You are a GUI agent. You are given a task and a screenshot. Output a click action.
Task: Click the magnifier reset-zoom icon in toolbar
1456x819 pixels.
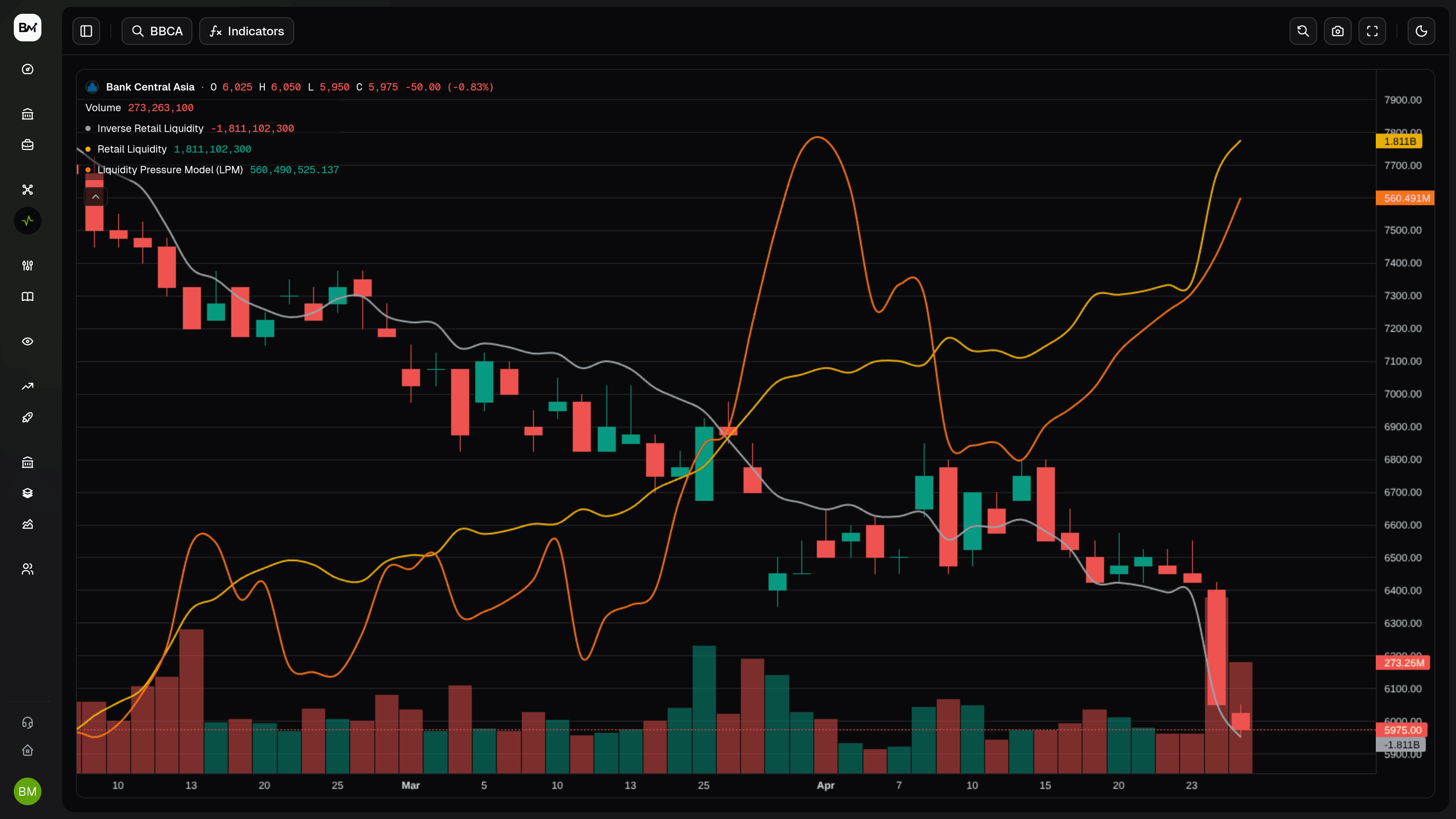tap(1303, 31)
